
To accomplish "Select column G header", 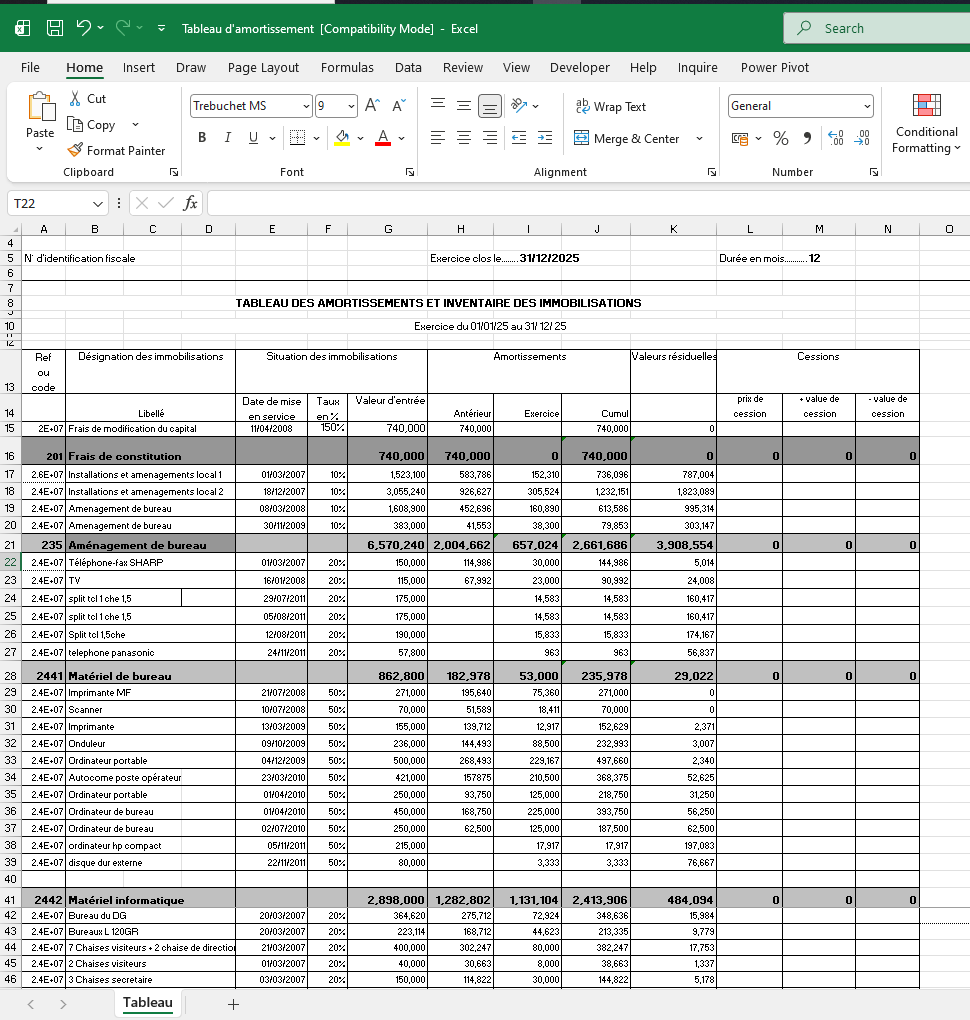I will click(388, 229).
